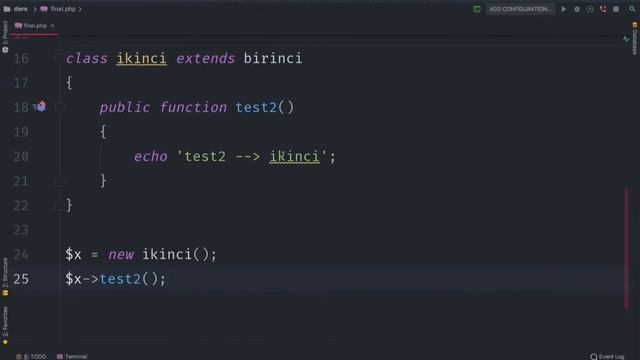Close the final.php editor tab

pyautogui.click(x=52, y=26)
